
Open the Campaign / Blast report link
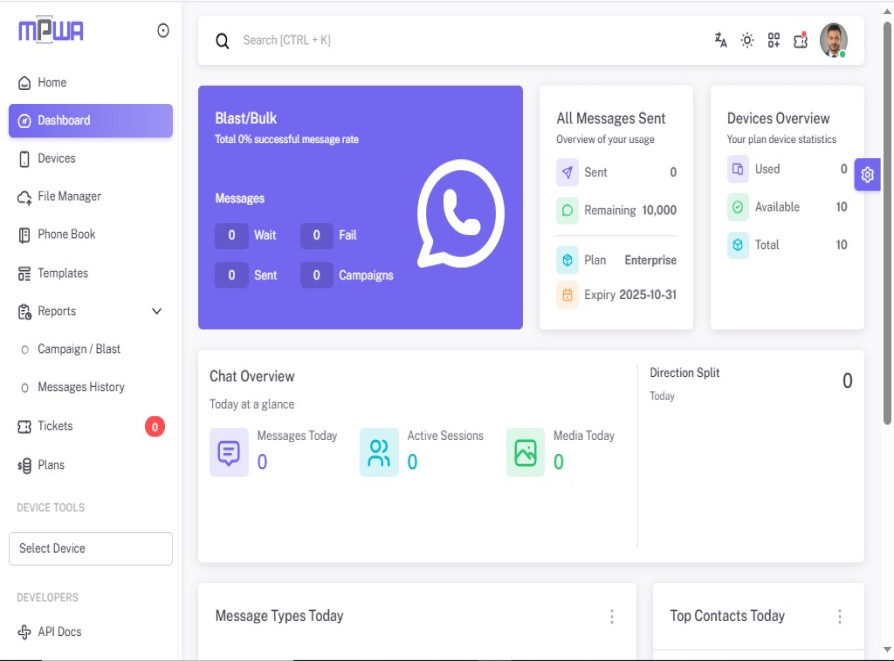pos(79,349)
